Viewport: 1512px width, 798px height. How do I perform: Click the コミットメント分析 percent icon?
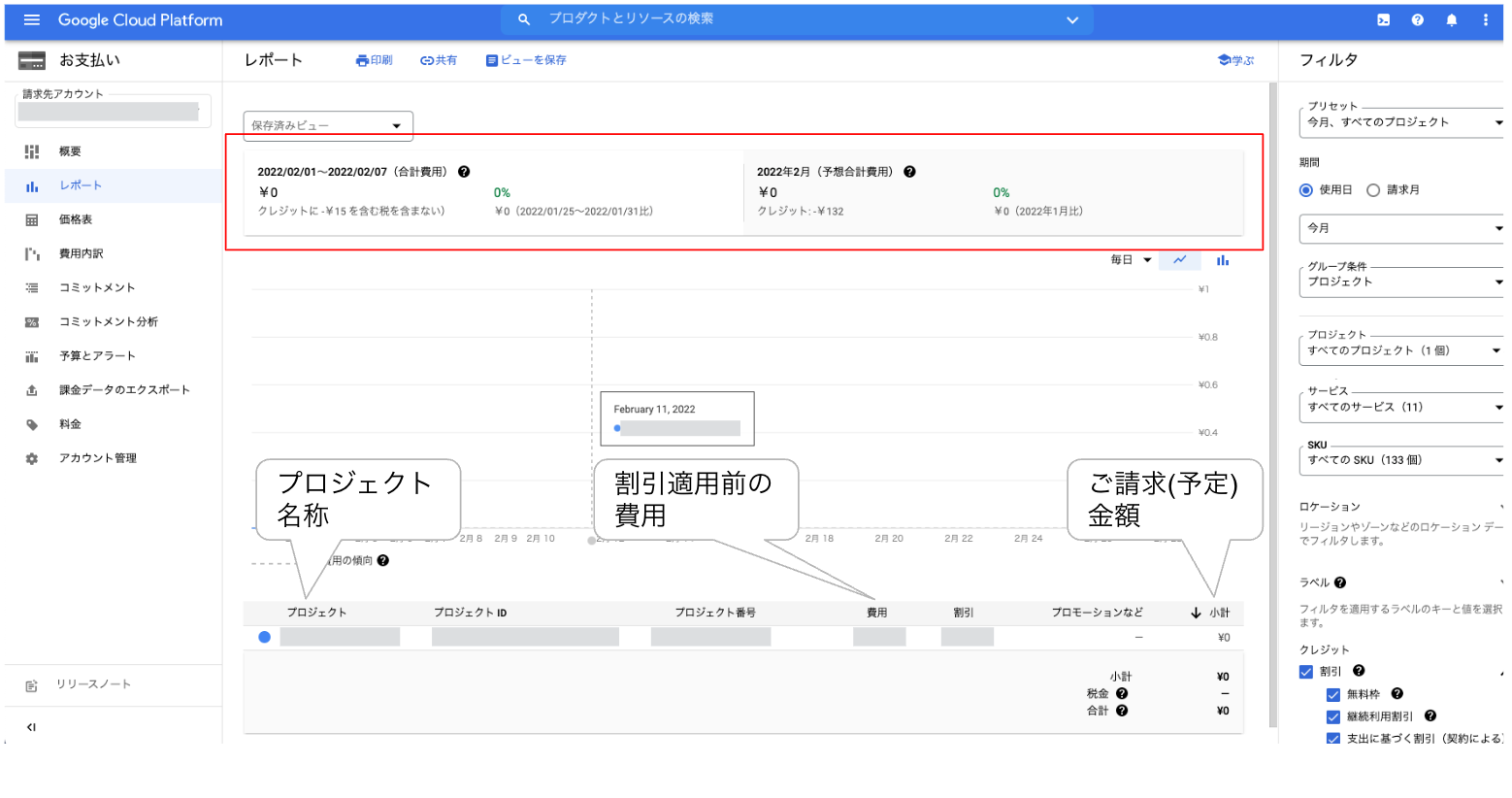(32, 322)
